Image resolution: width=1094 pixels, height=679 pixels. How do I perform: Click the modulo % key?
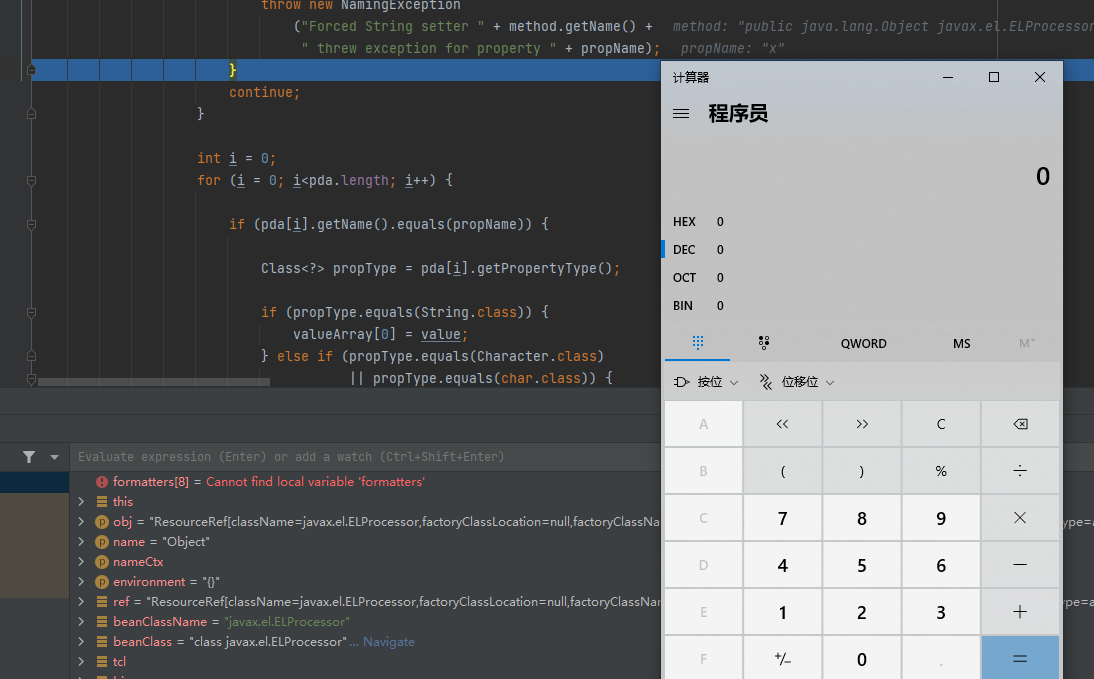941,471
